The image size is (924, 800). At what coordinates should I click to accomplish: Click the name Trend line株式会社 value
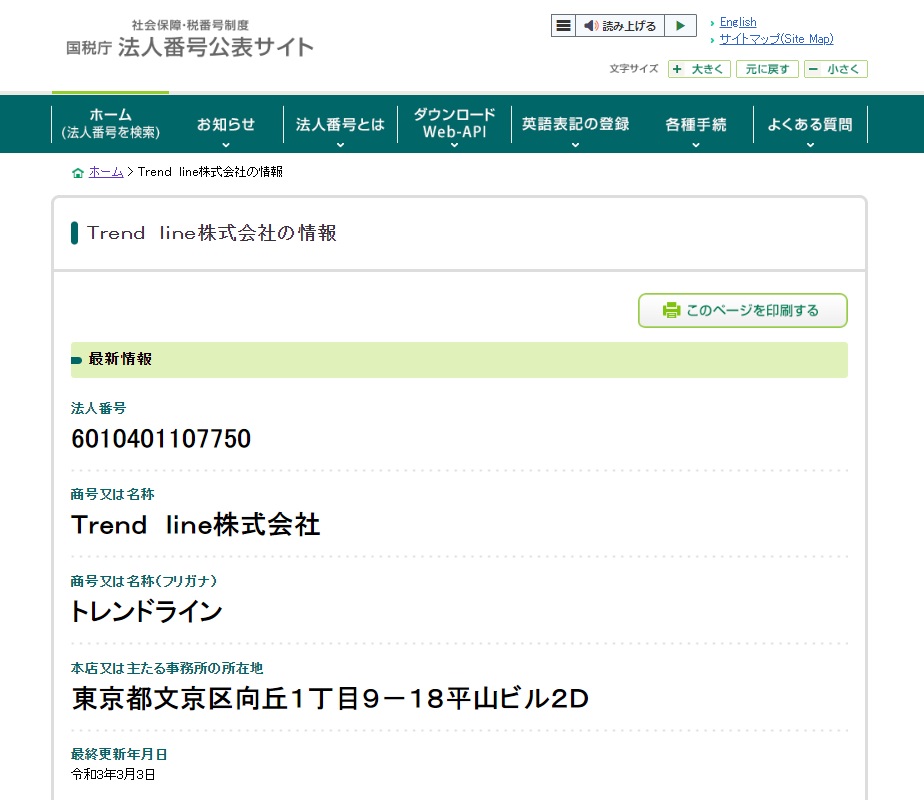coord(195,524)
